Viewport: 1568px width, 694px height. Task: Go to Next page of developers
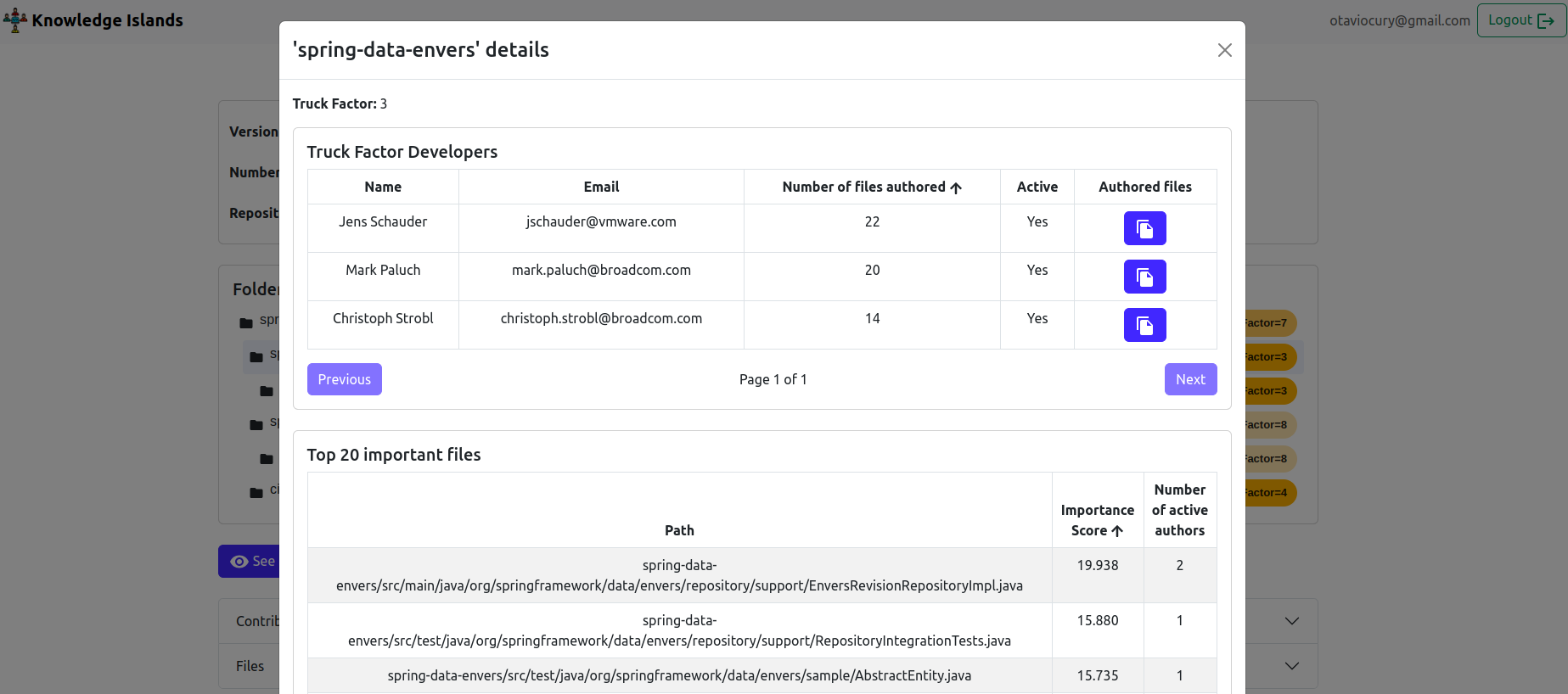(x=1190, y=379)
